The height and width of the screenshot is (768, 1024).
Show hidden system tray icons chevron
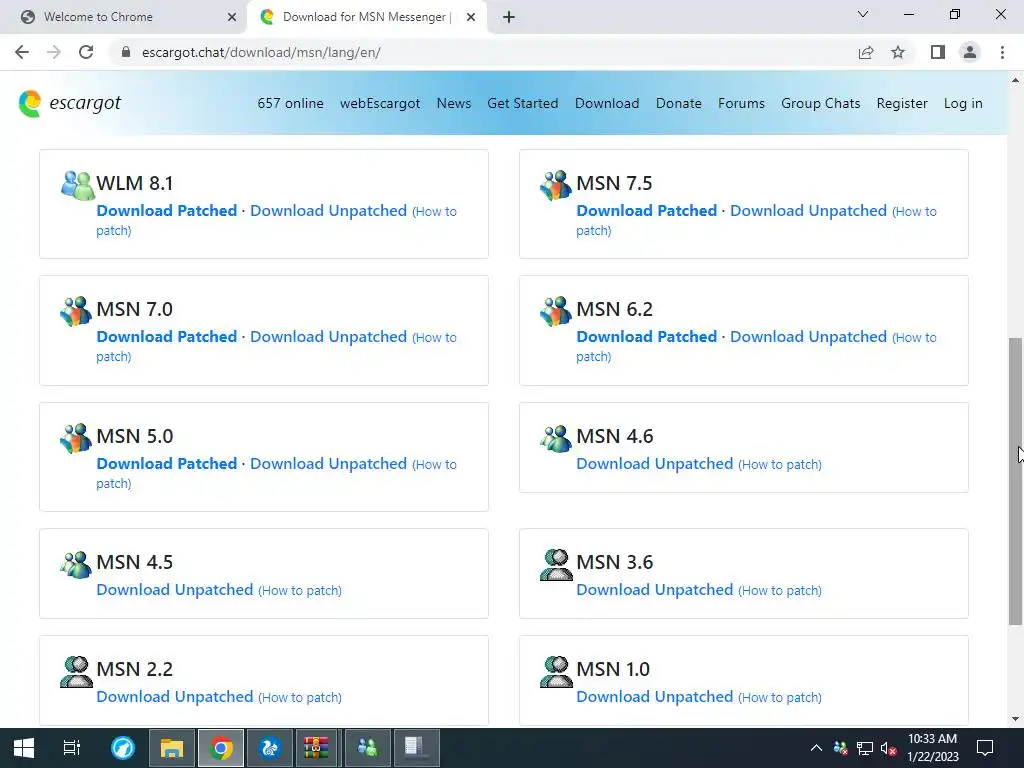coord(816,748)
